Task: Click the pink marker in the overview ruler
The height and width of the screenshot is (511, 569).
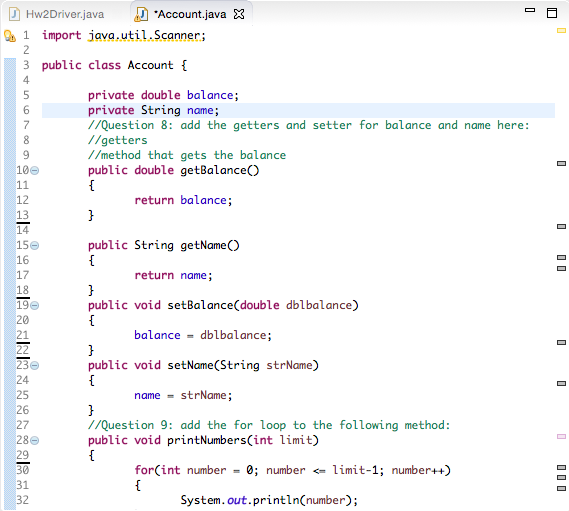Action: [561, 436]
